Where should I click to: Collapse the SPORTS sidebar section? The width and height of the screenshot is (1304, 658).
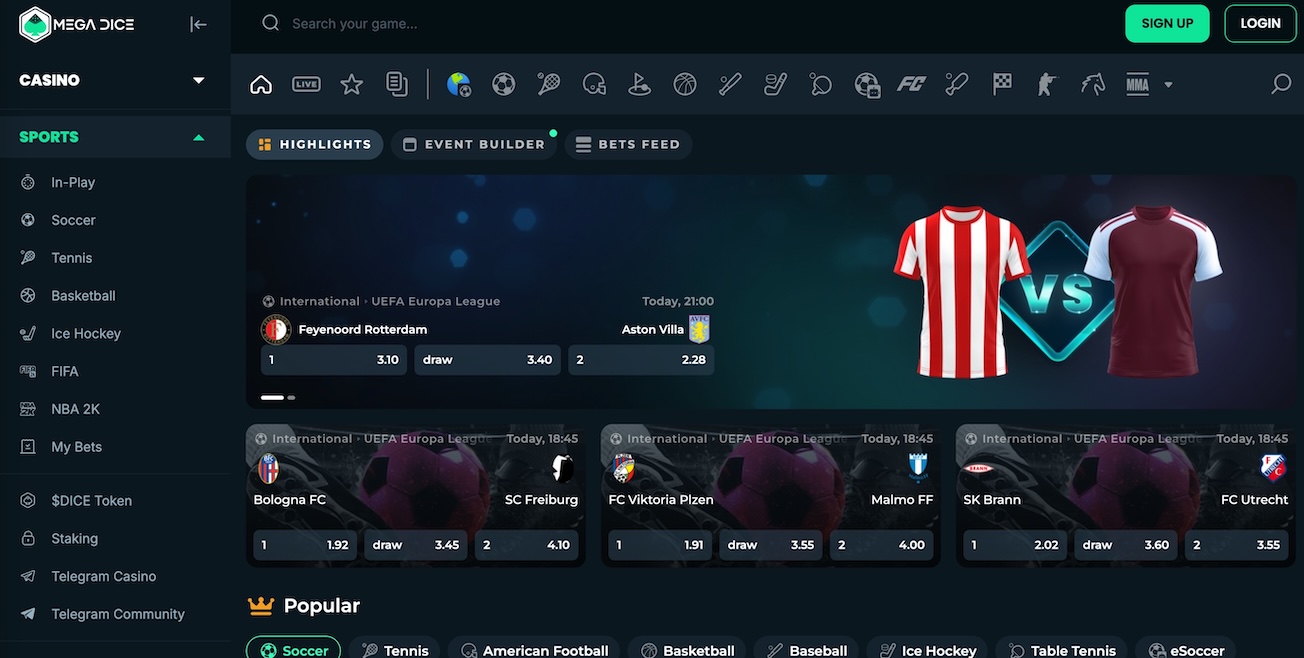coord(198,137)
